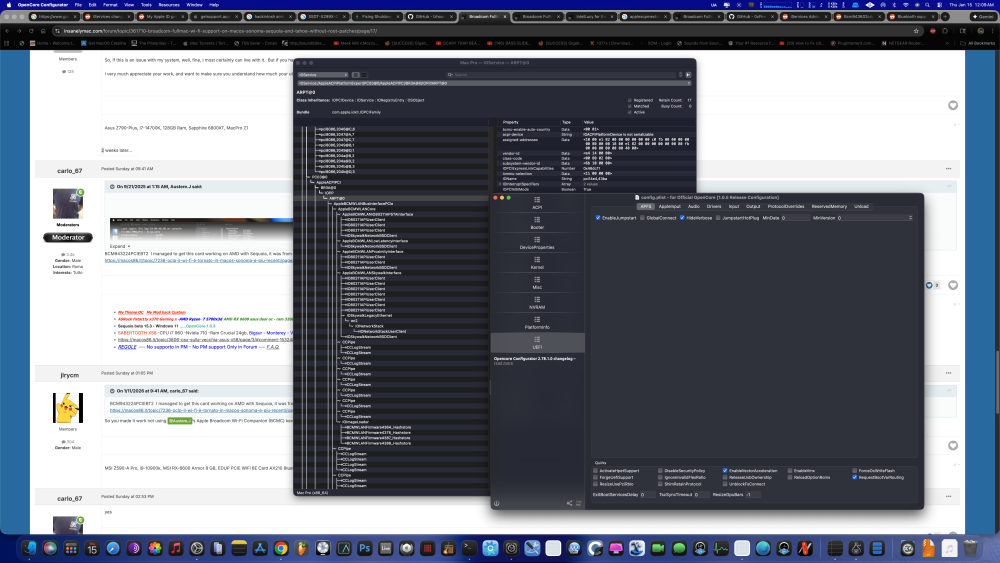This screenshot has width=1000, height=563.
Task: Switch to the ReservedMemory tab
Action: pos(829,207)
